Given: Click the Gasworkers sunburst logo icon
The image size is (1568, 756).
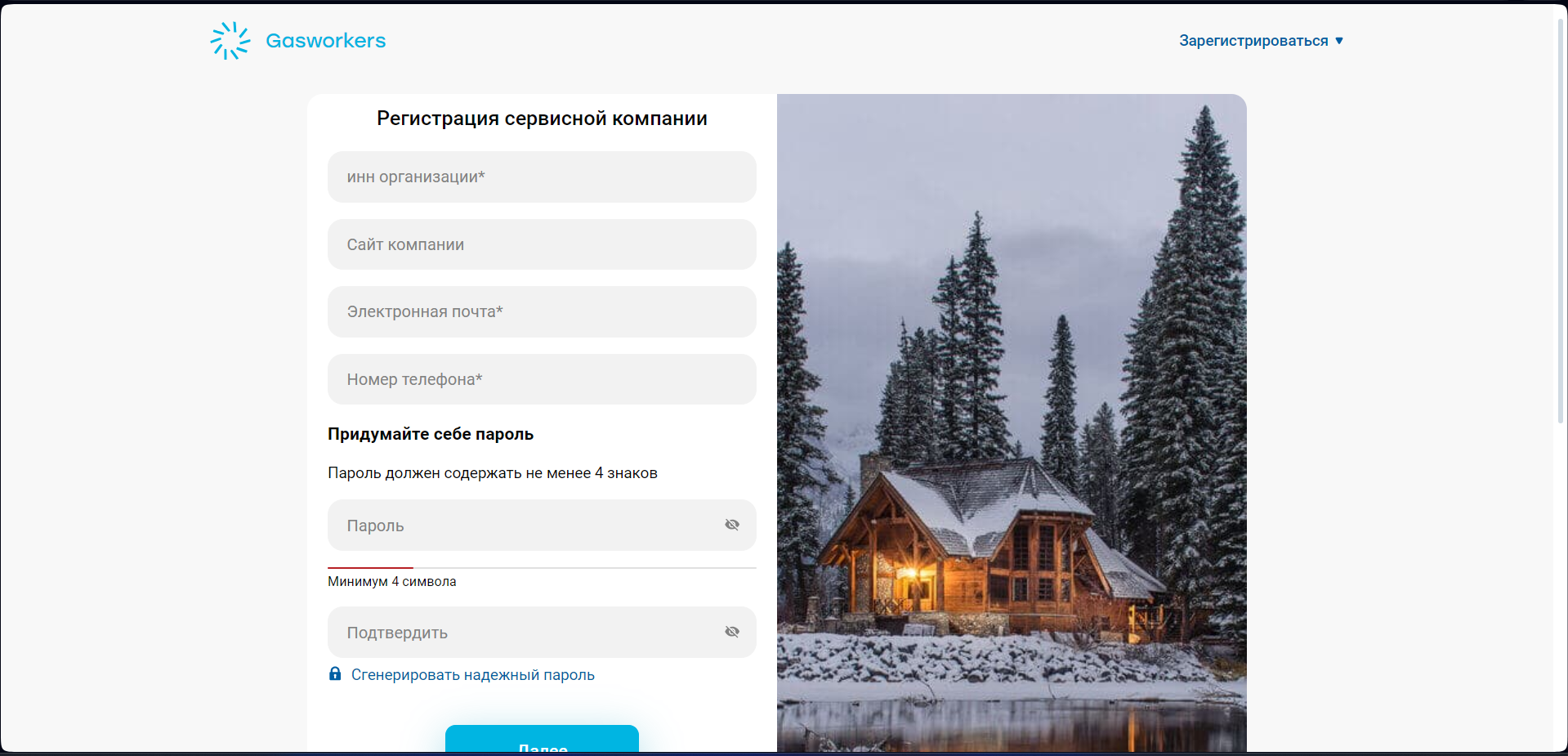Looking at the screenshot, I should click(x=230, y=40).
